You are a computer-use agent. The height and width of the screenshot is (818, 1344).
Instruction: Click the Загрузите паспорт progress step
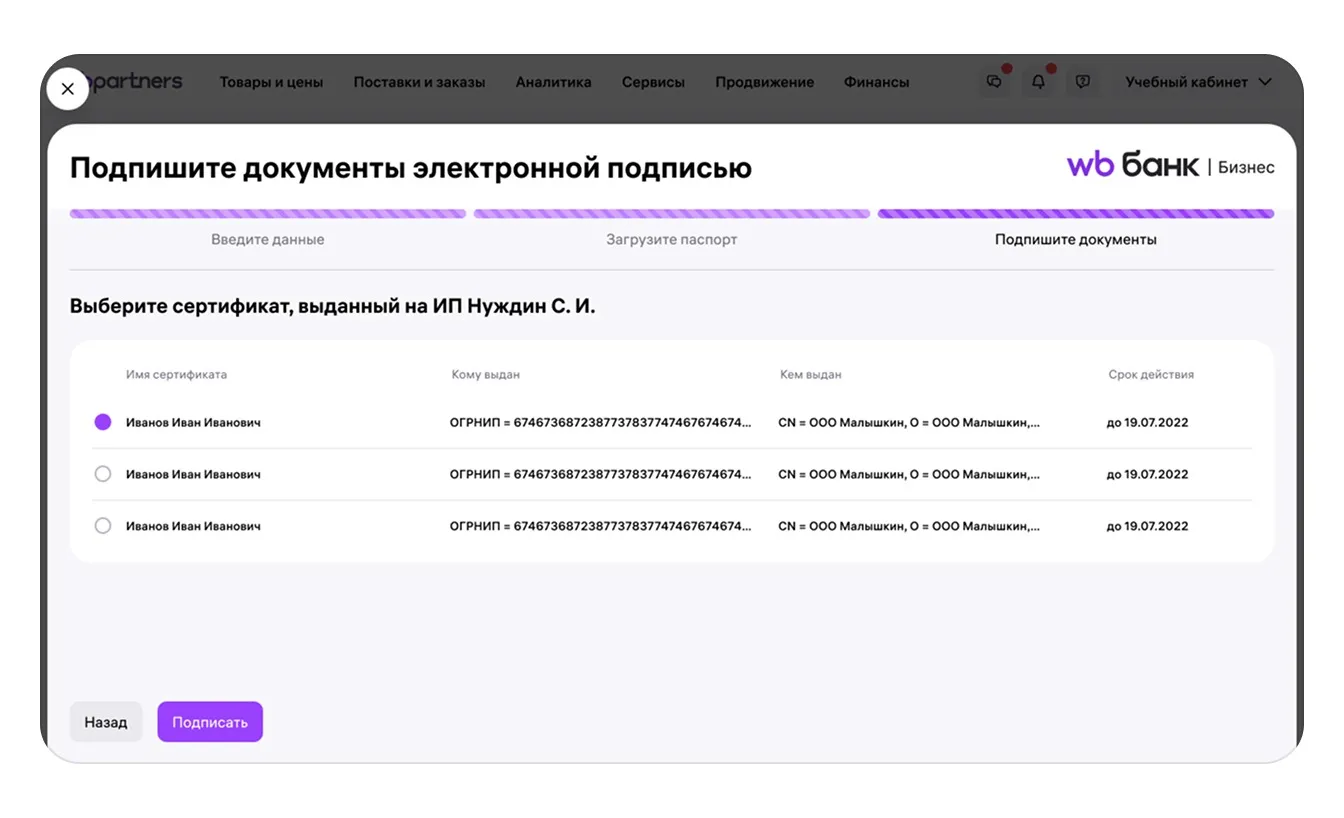coord(671,240)
